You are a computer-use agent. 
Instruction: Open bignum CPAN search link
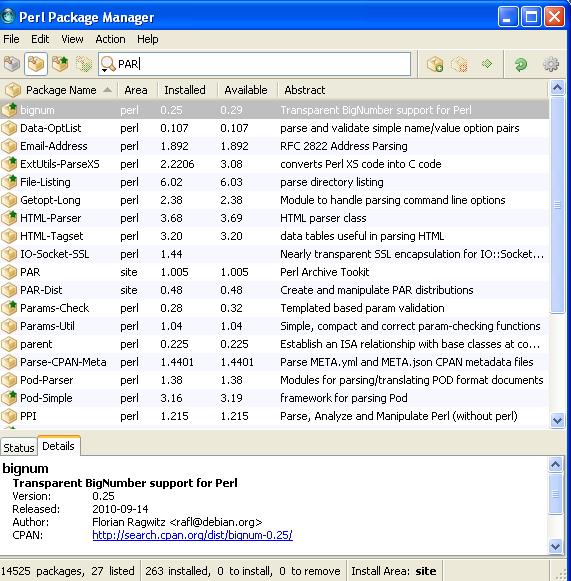pyautogui.click(x=192, y=535)
